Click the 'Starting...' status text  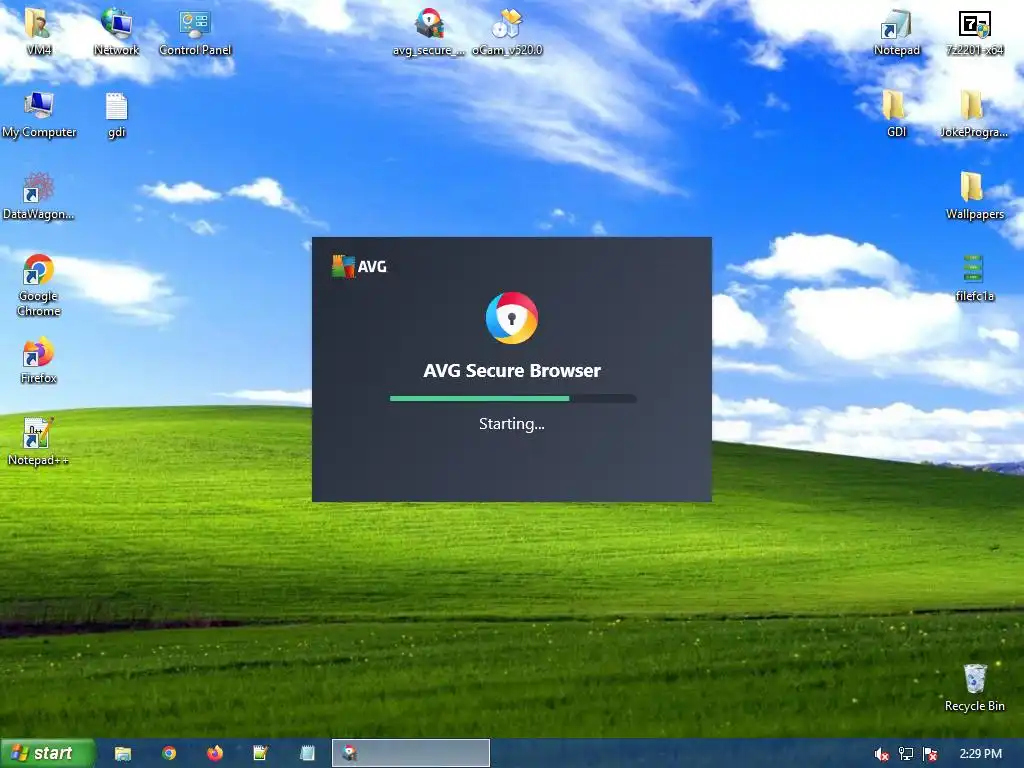[x=511, y=424]
